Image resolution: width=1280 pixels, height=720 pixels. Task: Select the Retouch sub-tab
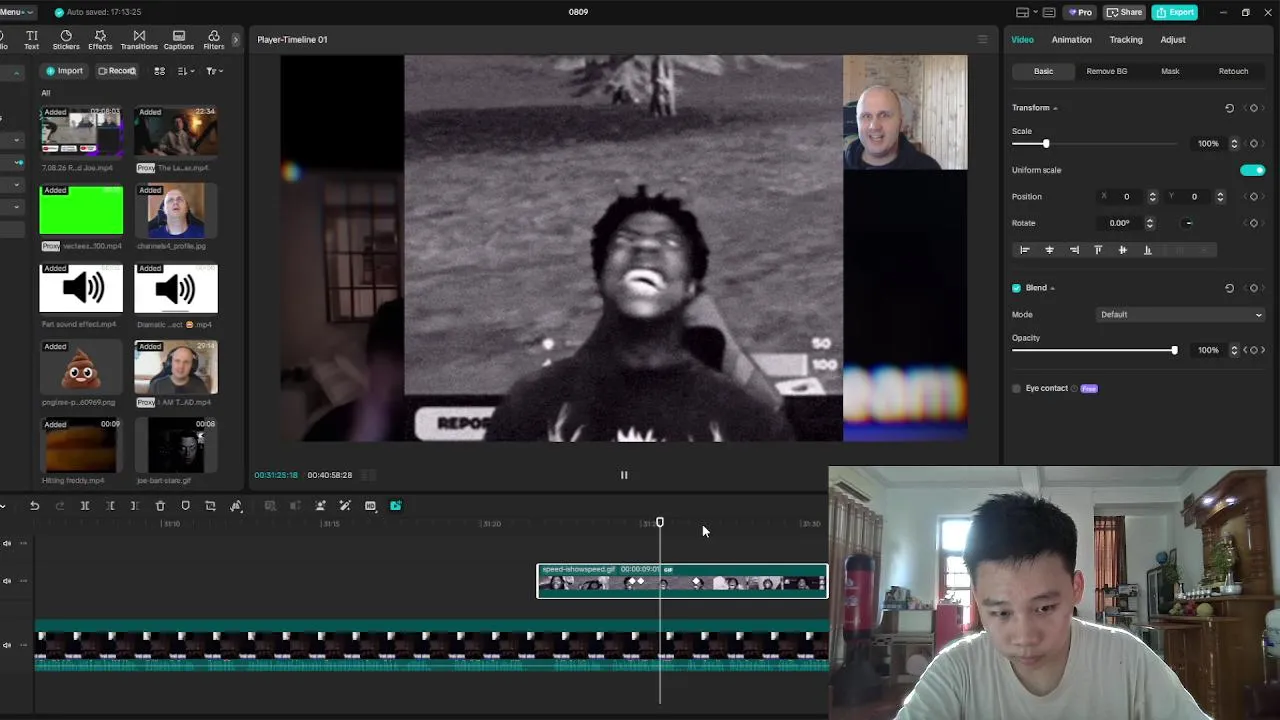coord(1233,71)
